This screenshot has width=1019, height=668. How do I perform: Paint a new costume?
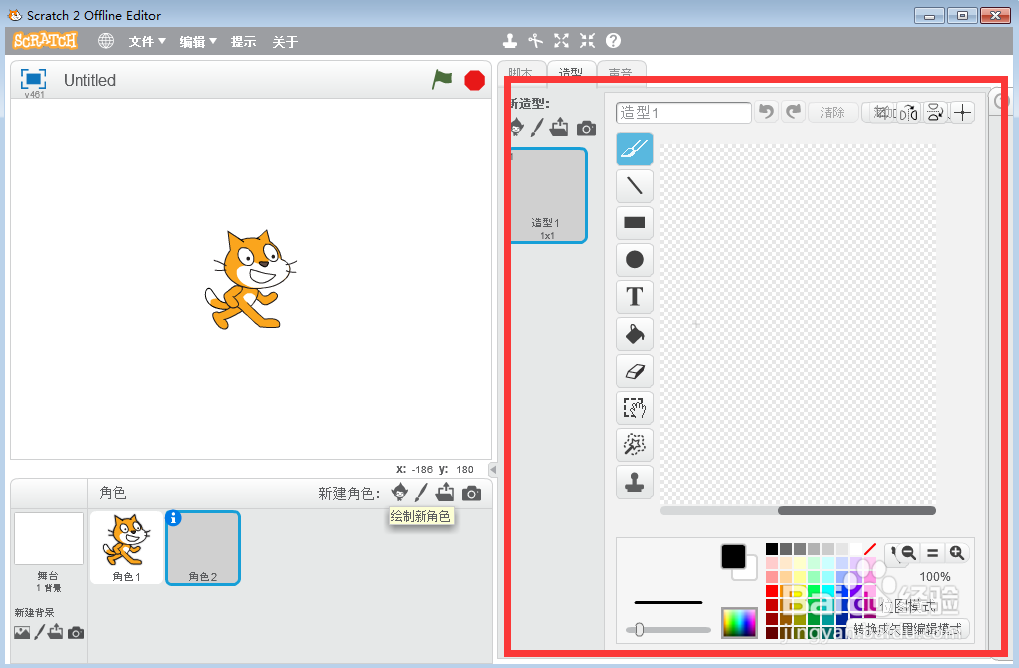coord(537,127)
